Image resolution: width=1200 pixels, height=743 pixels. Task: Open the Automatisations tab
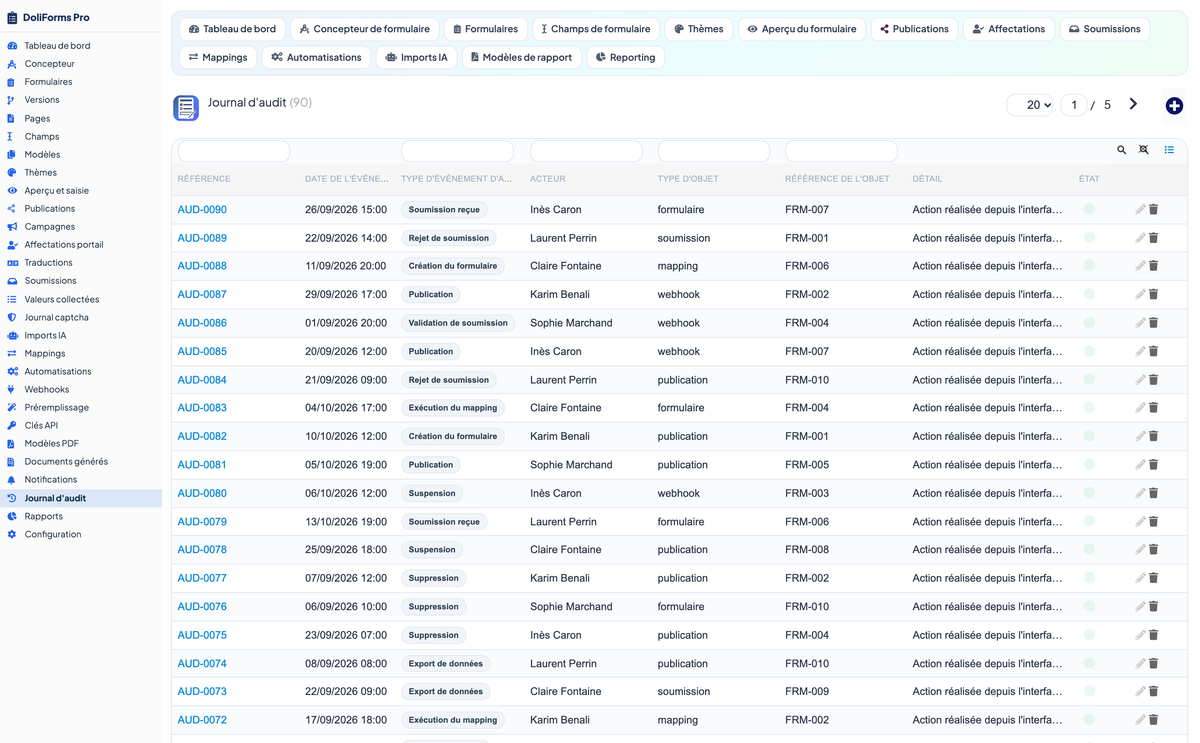317,57
